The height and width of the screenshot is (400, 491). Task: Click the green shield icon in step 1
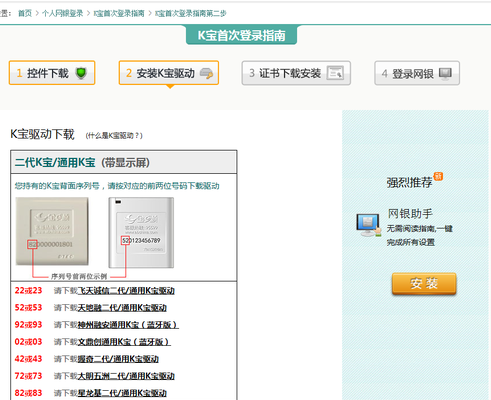tap(81, 73)
